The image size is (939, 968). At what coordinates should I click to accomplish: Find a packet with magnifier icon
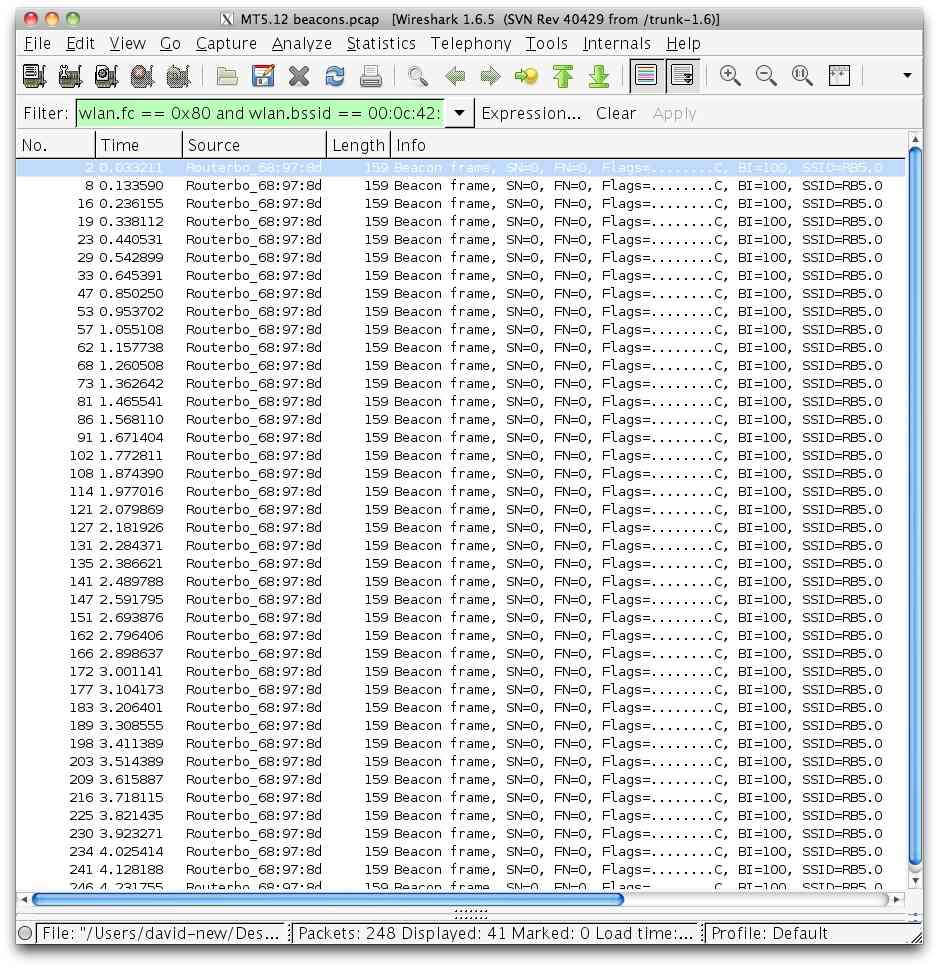click(x=418, y=76)
